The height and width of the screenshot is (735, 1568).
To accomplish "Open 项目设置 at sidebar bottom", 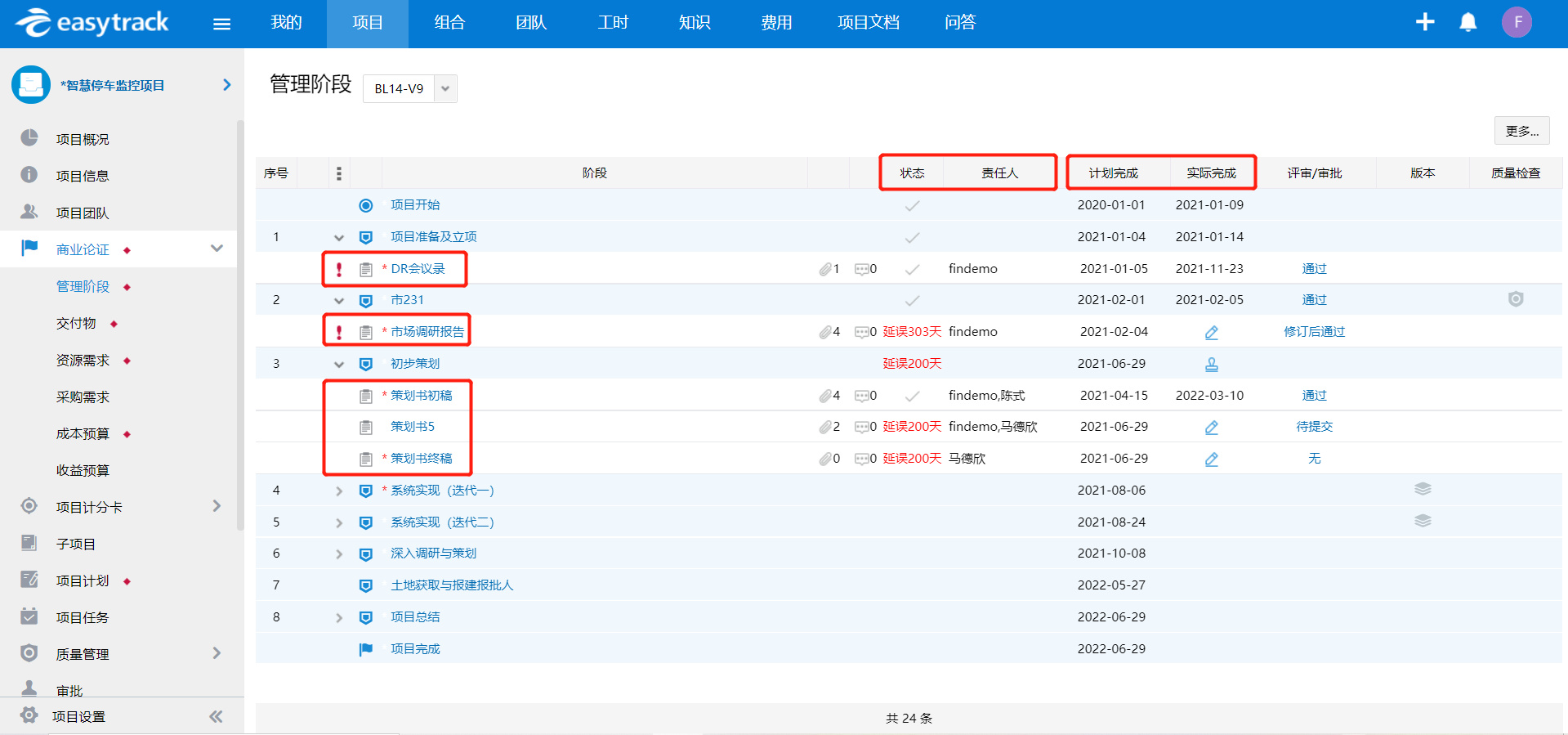I will (x=78, y=717).
